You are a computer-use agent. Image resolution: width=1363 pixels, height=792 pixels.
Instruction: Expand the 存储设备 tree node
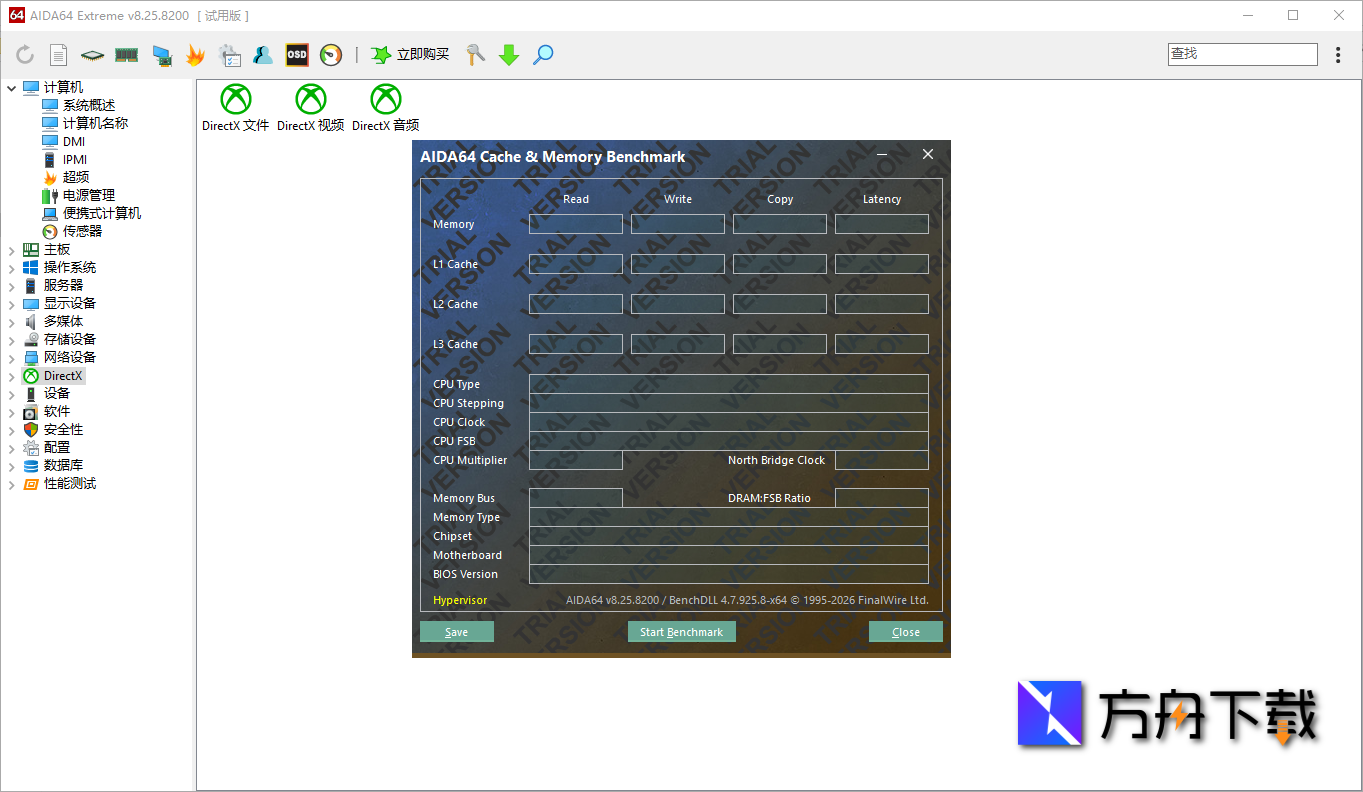[x=12, y=339]
